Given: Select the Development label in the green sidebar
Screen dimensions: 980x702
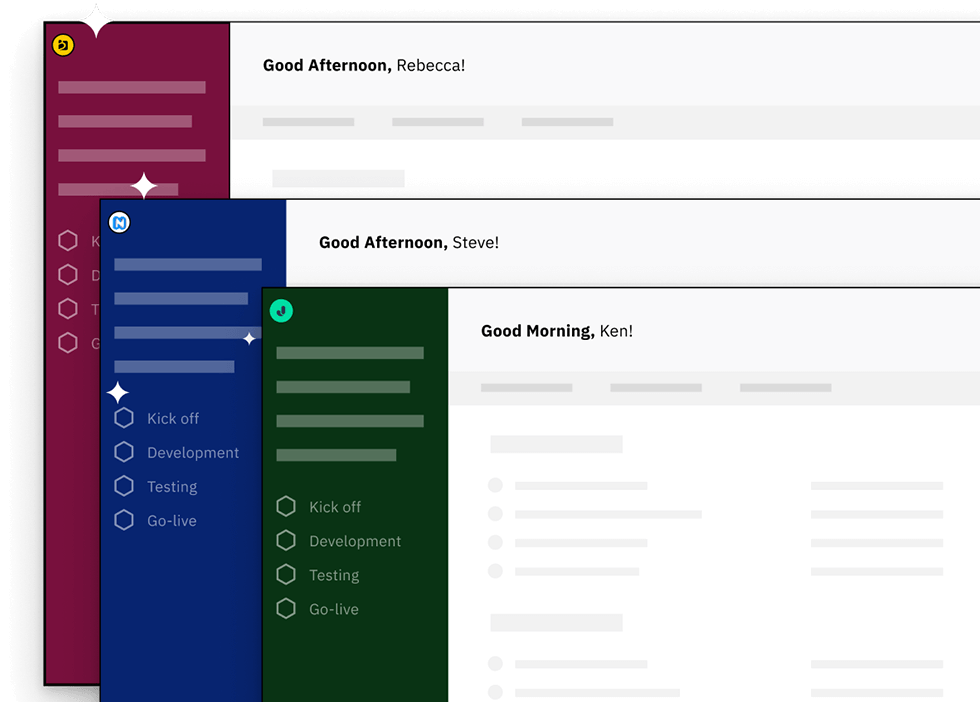Looking at the screenshot, I should (x=355, y=541).
